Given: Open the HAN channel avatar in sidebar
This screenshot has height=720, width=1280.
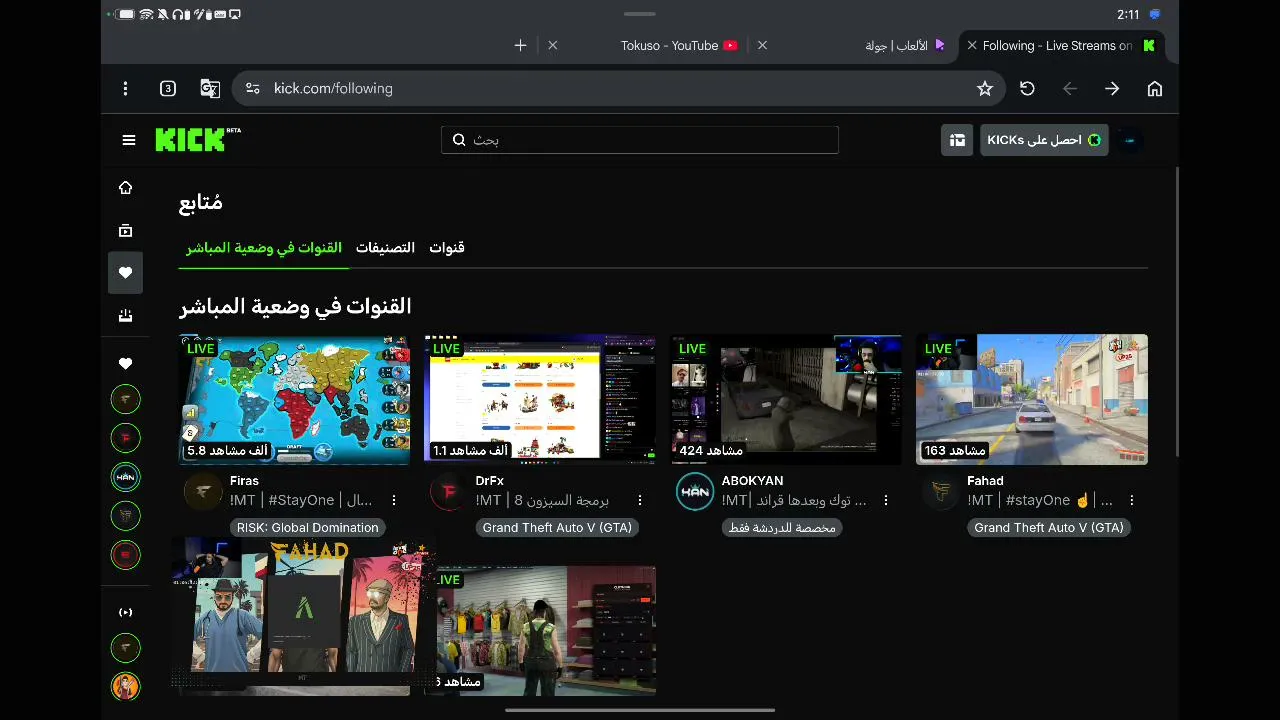Looking at the screenshot, I should (x=125, y=477).
